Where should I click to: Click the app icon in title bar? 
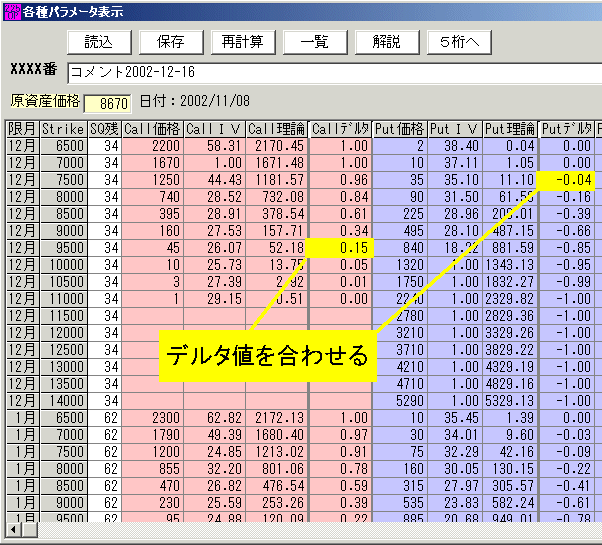coord(12,12)
